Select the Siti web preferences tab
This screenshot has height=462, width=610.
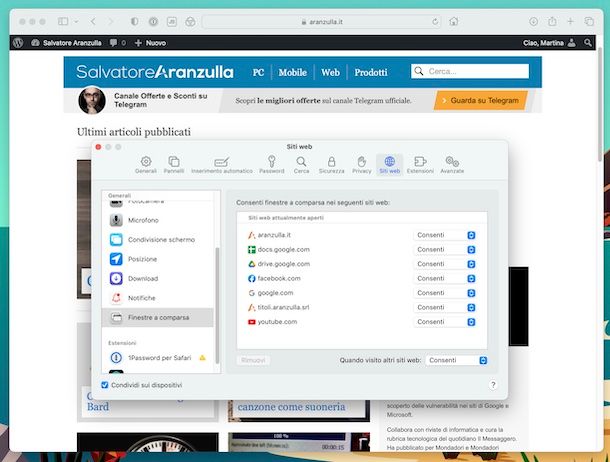pos(389,165)
